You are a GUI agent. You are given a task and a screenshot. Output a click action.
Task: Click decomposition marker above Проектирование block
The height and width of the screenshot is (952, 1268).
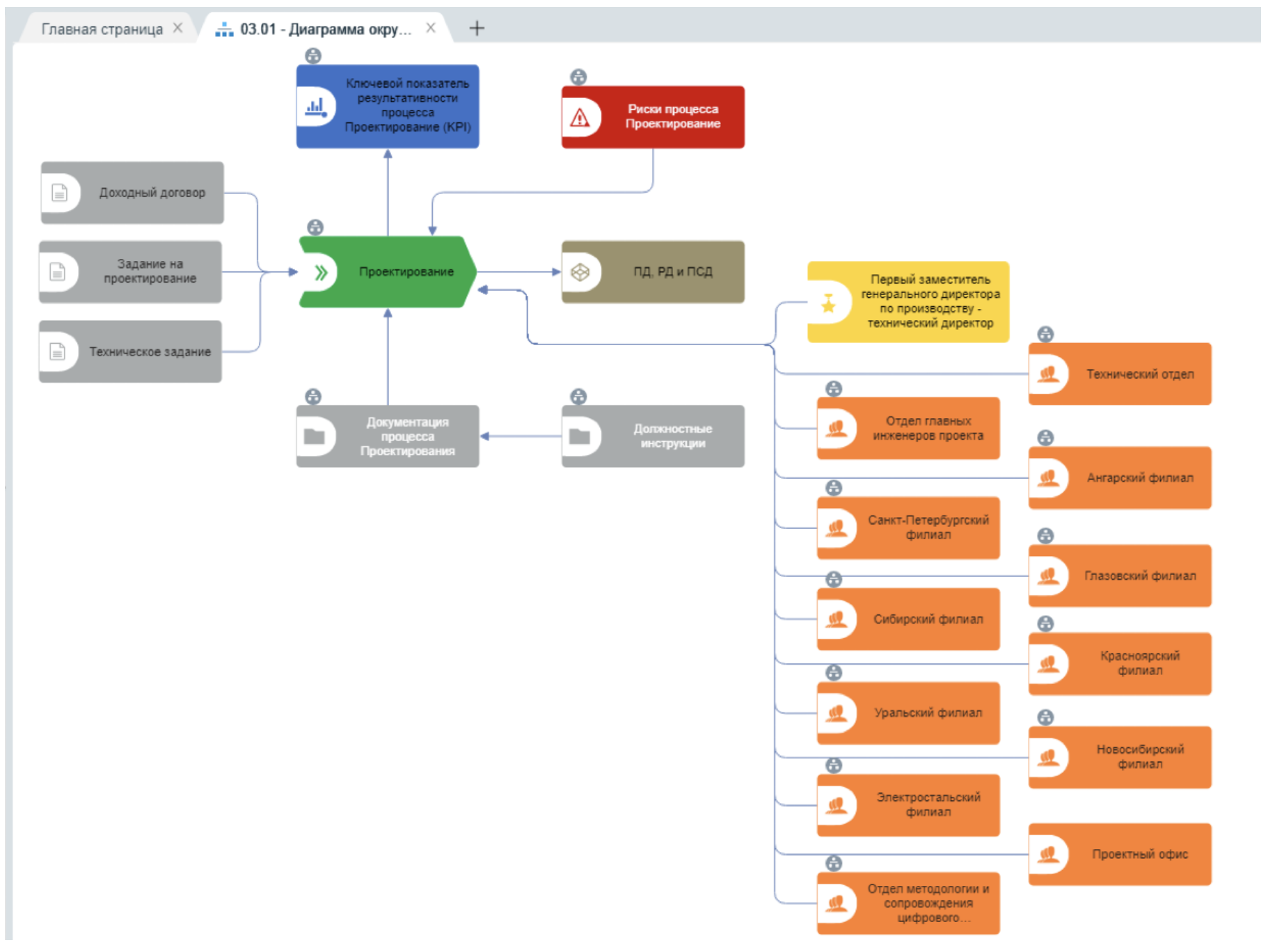tap(315, 227)
